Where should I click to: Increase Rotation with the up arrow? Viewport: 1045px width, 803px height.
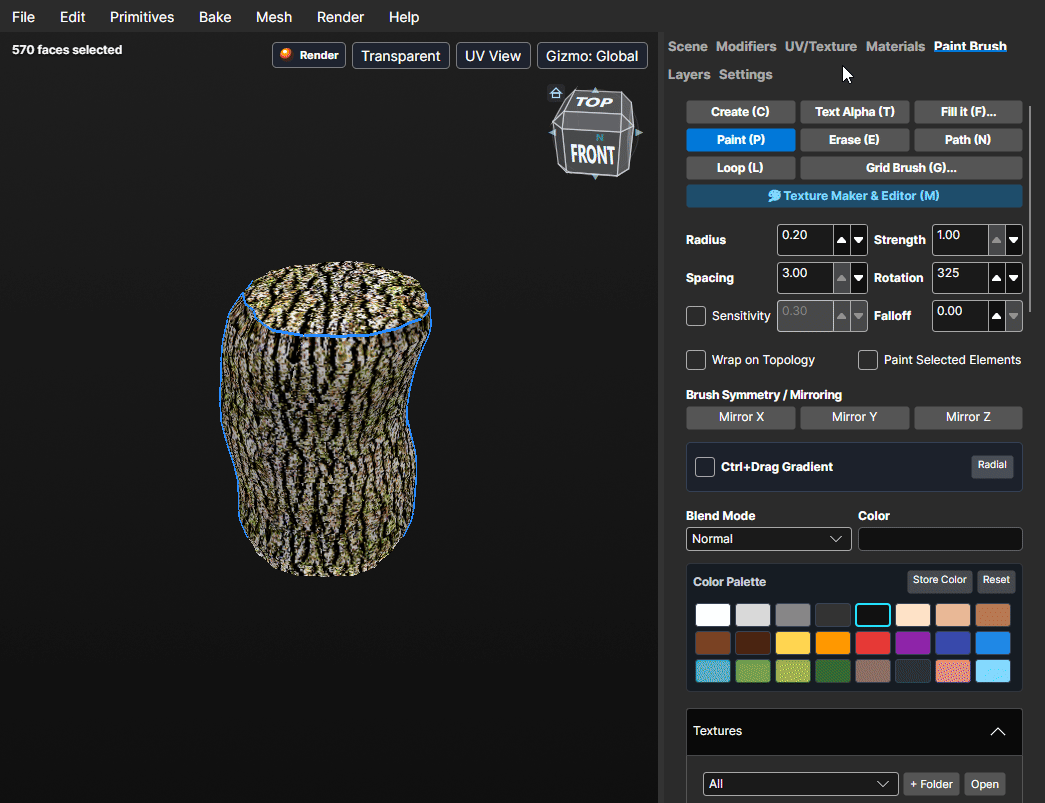996,278
